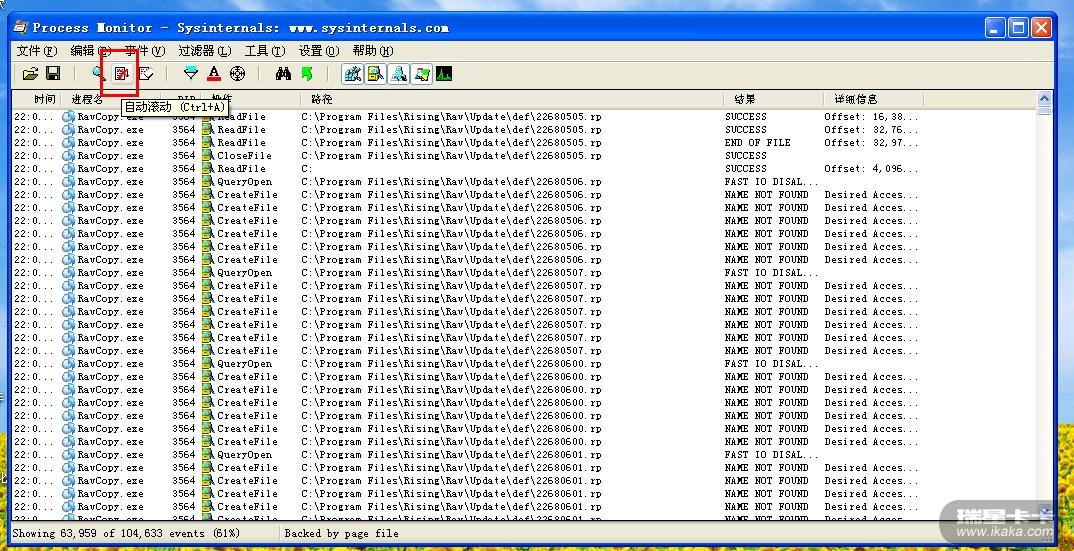Click the 路径 column header
The height and width of the screenshot is (551, 1074).
[x=512, y=99]
